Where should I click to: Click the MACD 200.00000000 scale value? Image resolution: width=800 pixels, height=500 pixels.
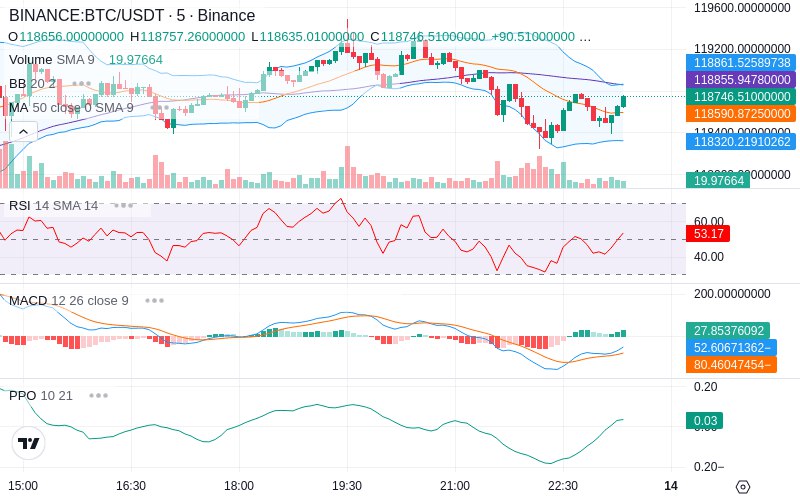732,293
